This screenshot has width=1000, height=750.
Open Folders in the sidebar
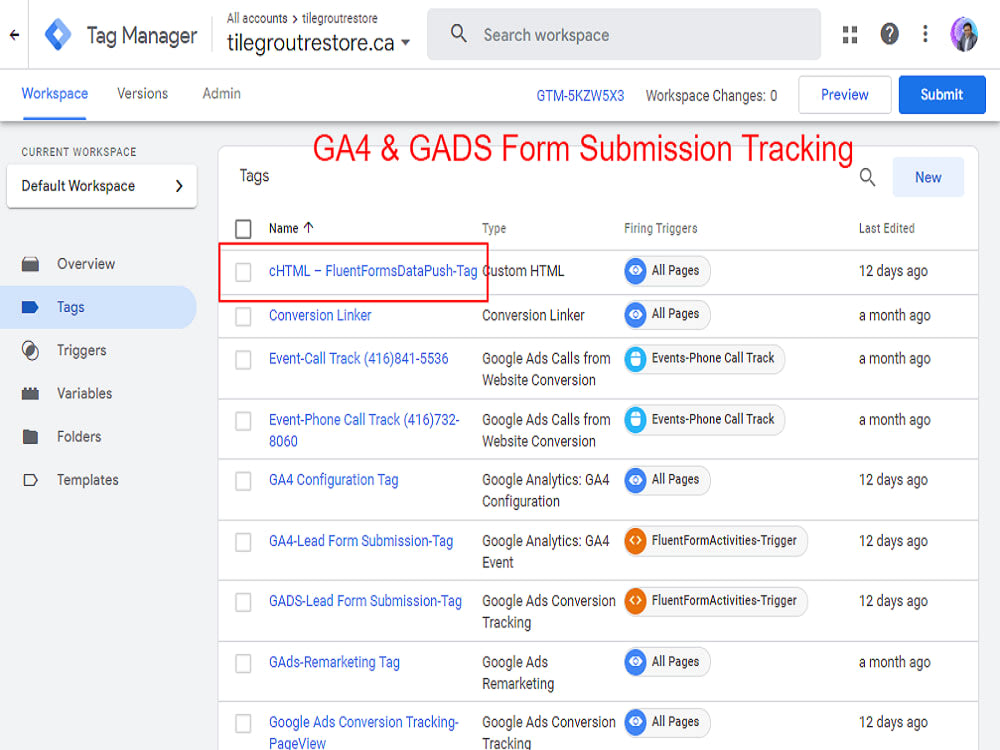tap(79, 437)
